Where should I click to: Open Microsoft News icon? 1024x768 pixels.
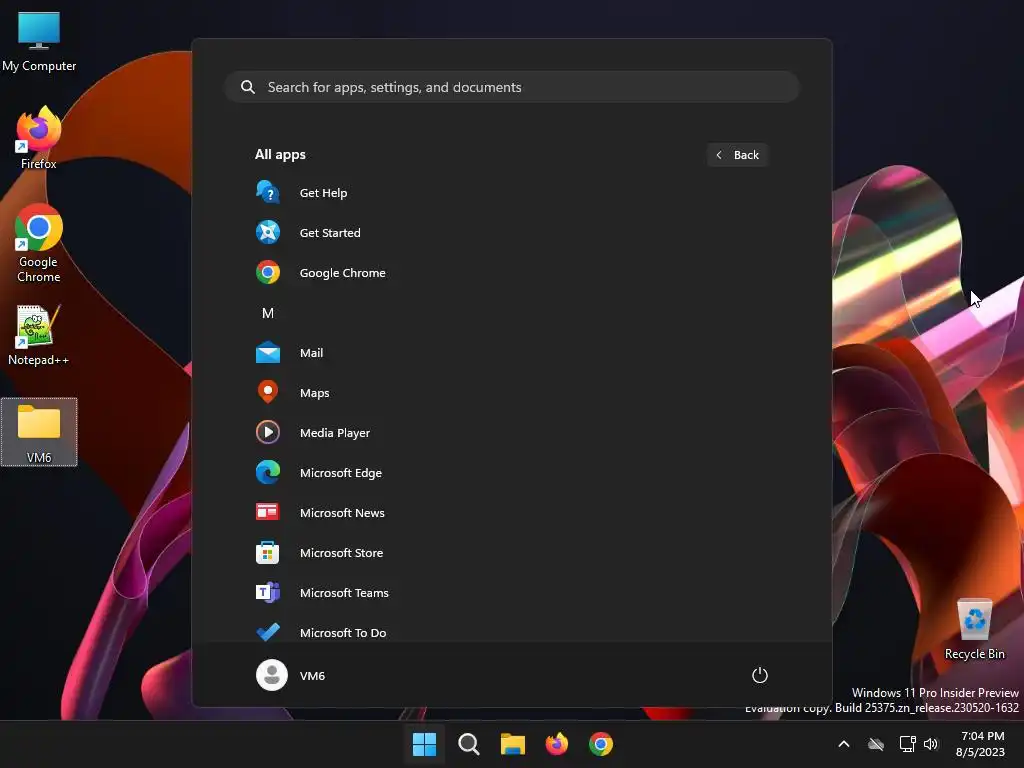click(268, 512)
